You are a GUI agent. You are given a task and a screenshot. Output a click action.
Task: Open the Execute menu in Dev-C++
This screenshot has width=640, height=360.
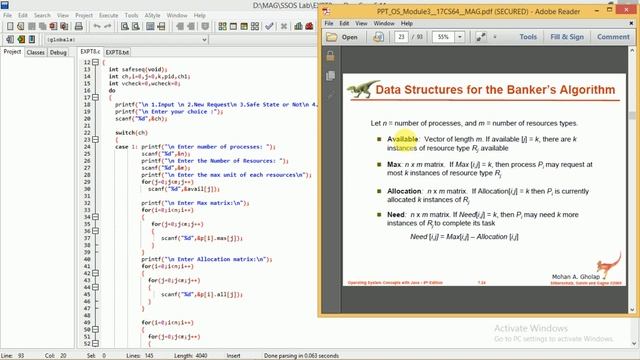(x=109, y=15)
